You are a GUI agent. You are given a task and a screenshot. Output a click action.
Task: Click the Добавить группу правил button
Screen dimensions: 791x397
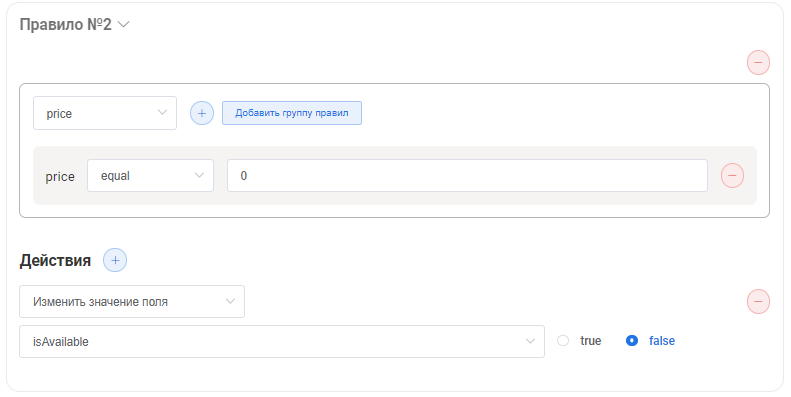click(x=292, y=113)
